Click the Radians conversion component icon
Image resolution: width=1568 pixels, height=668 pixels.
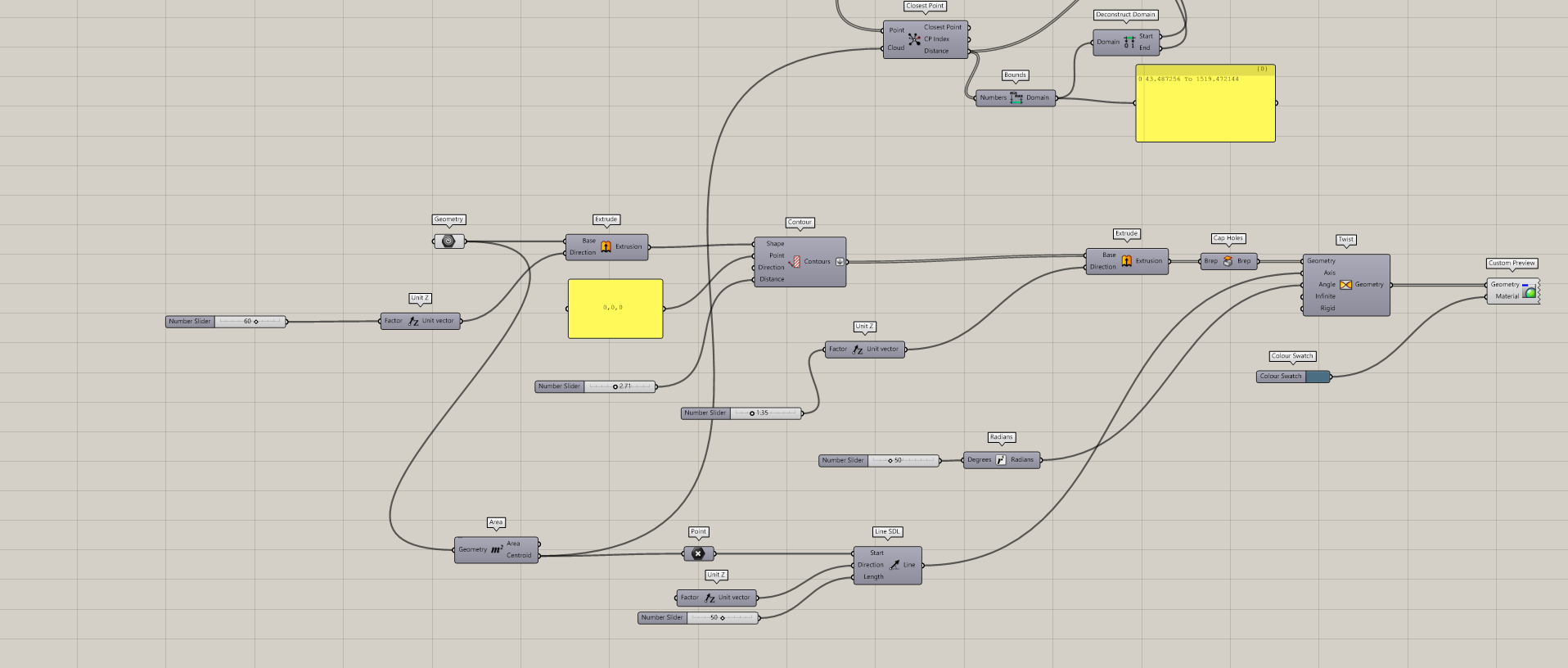coord(1000,460)
